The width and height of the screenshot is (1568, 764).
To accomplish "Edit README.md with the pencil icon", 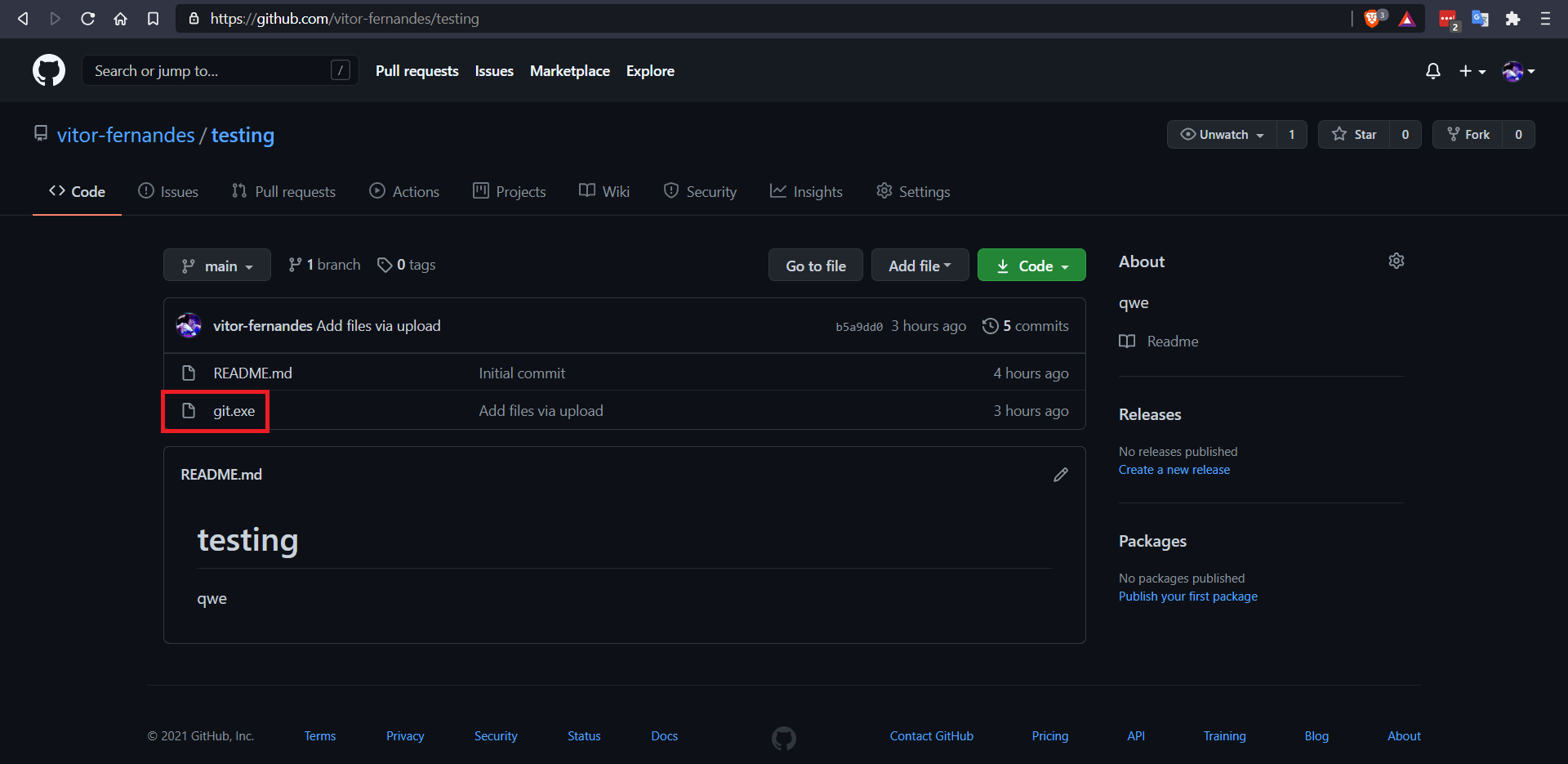I will pos(1060,475).
